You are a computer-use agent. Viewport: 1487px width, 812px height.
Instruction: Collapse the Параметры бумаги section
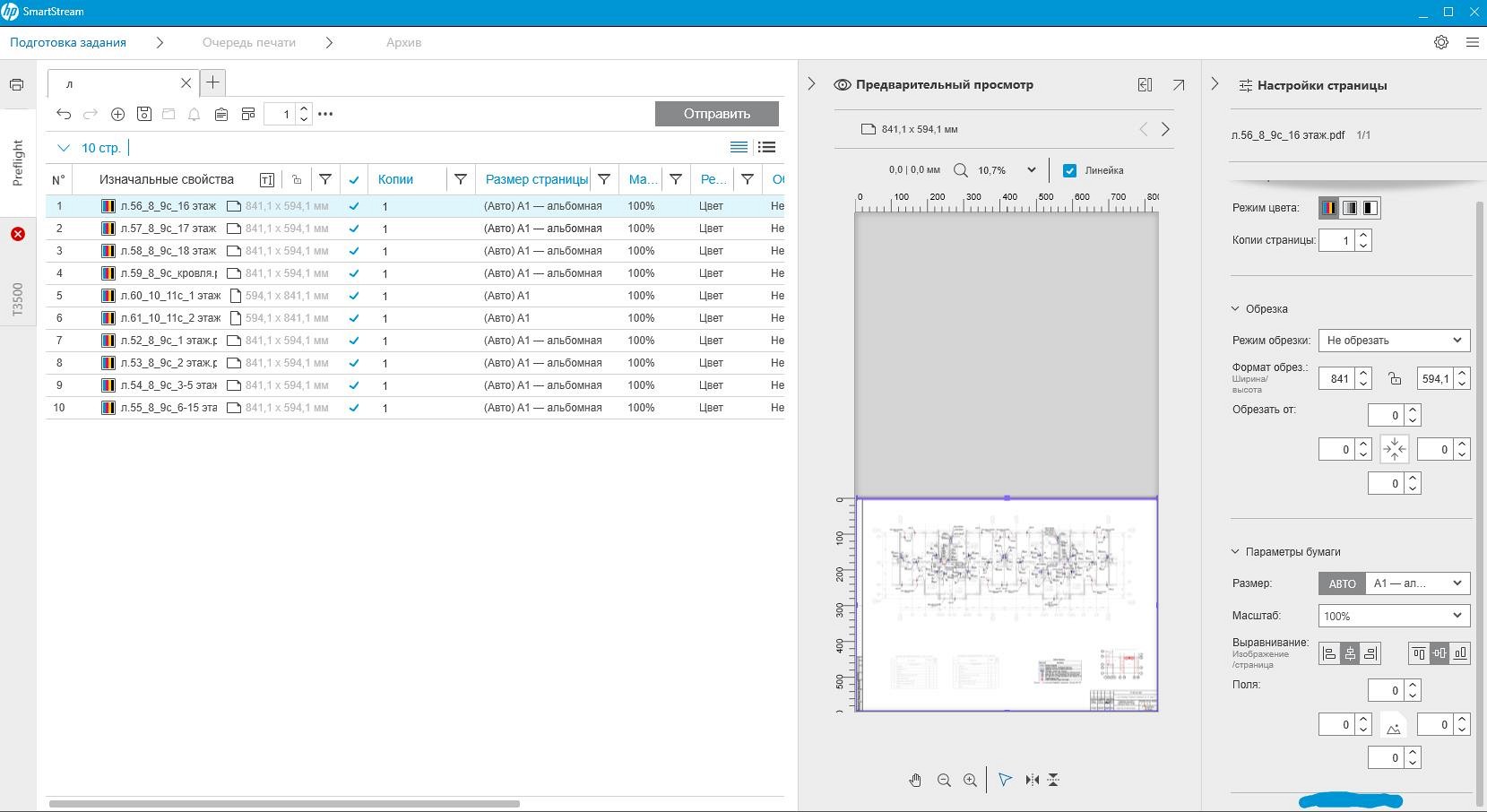click(1235, 552)
